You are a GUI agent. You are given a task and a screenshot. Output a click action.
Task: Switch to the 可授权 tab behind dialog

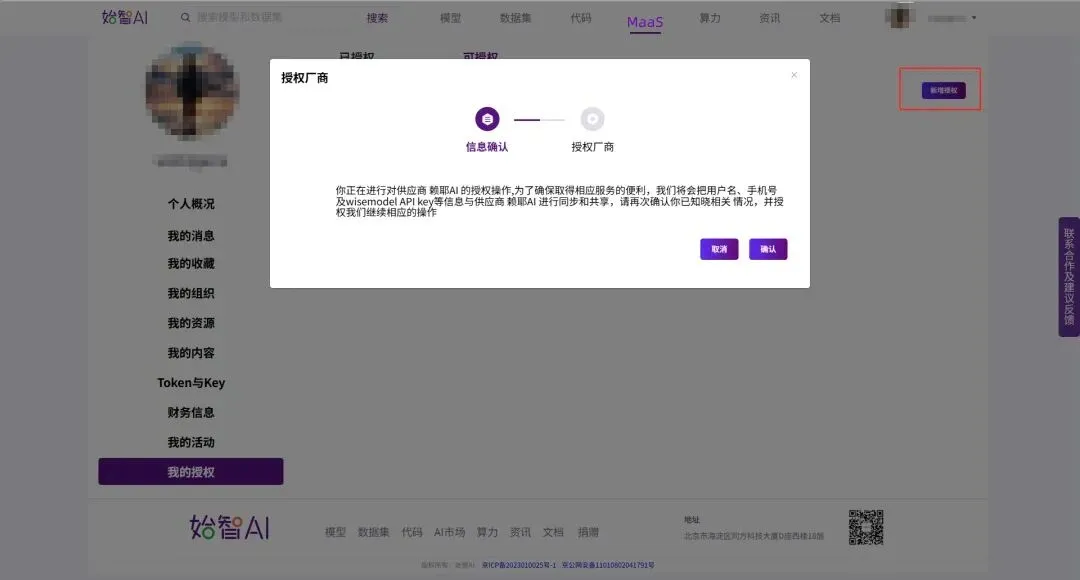coord(480,55)
